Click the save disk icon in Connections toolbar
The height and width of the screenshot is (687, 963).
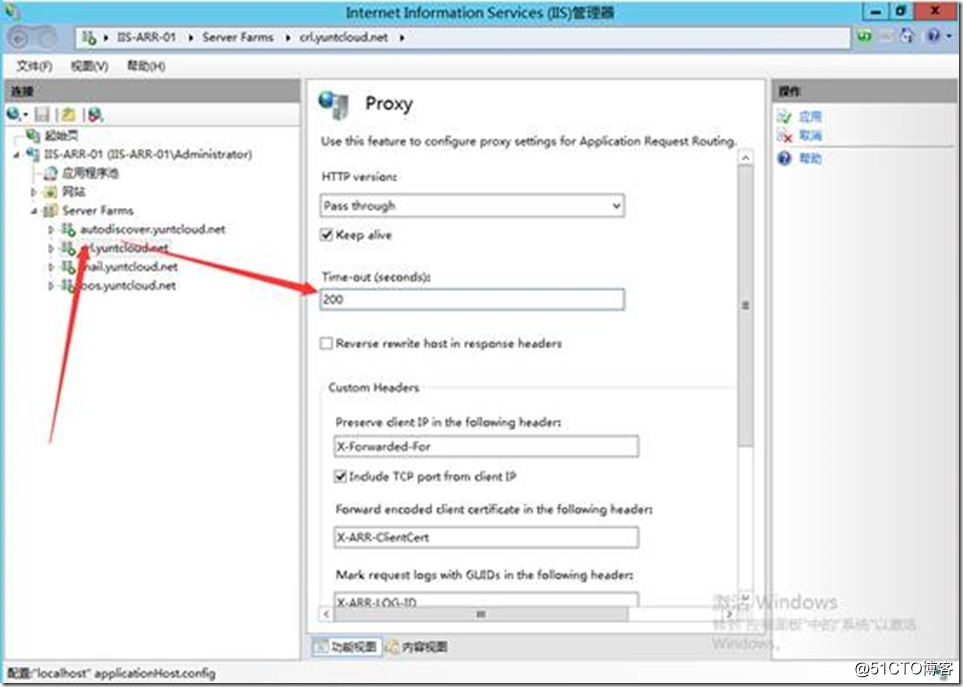point(42,114)
